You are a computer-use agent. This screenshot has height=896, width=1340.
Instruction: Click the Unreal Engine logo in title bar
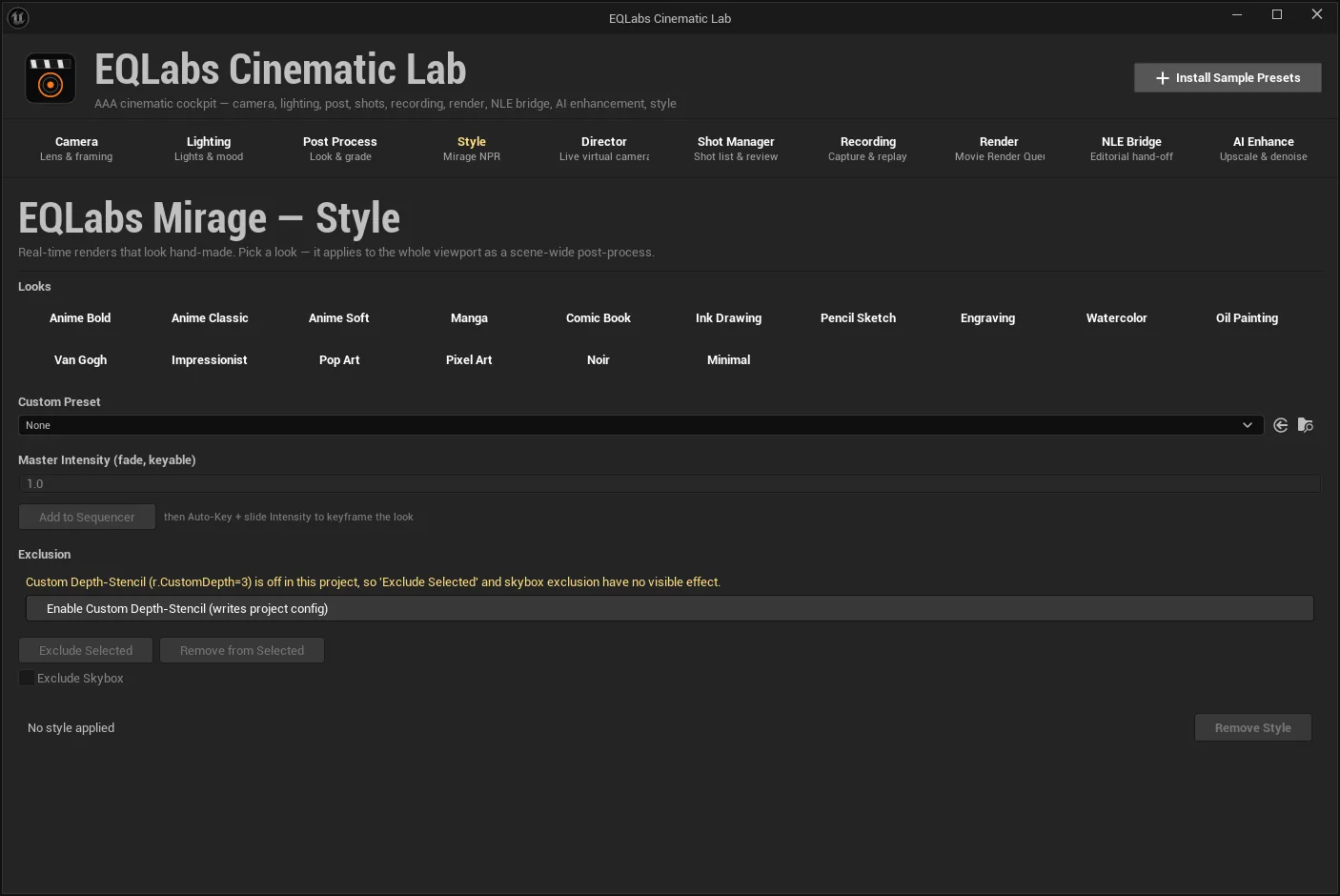click(x=17, y=17)
